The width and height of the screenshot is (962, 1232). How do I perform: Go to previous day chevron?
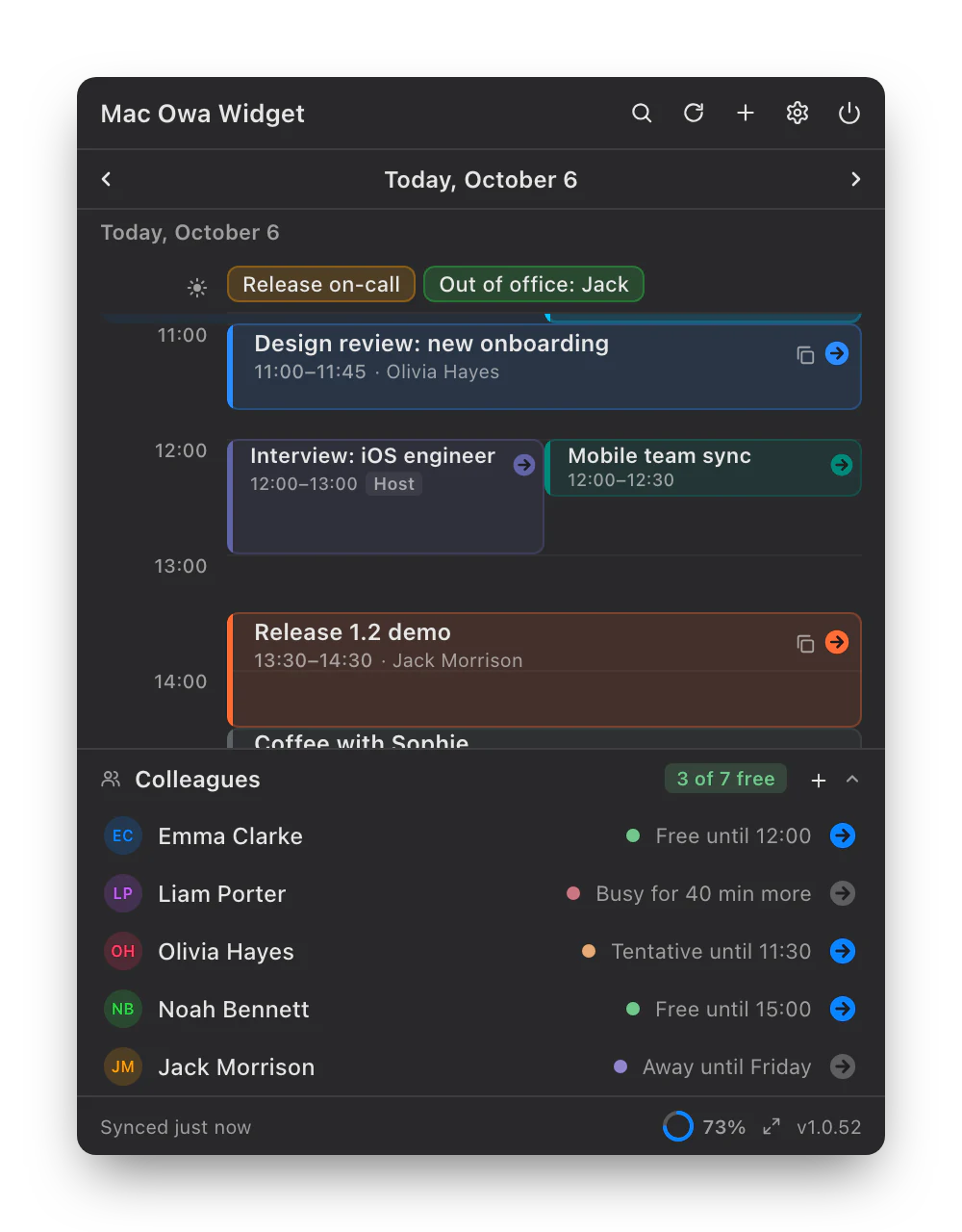pos(106,179)
